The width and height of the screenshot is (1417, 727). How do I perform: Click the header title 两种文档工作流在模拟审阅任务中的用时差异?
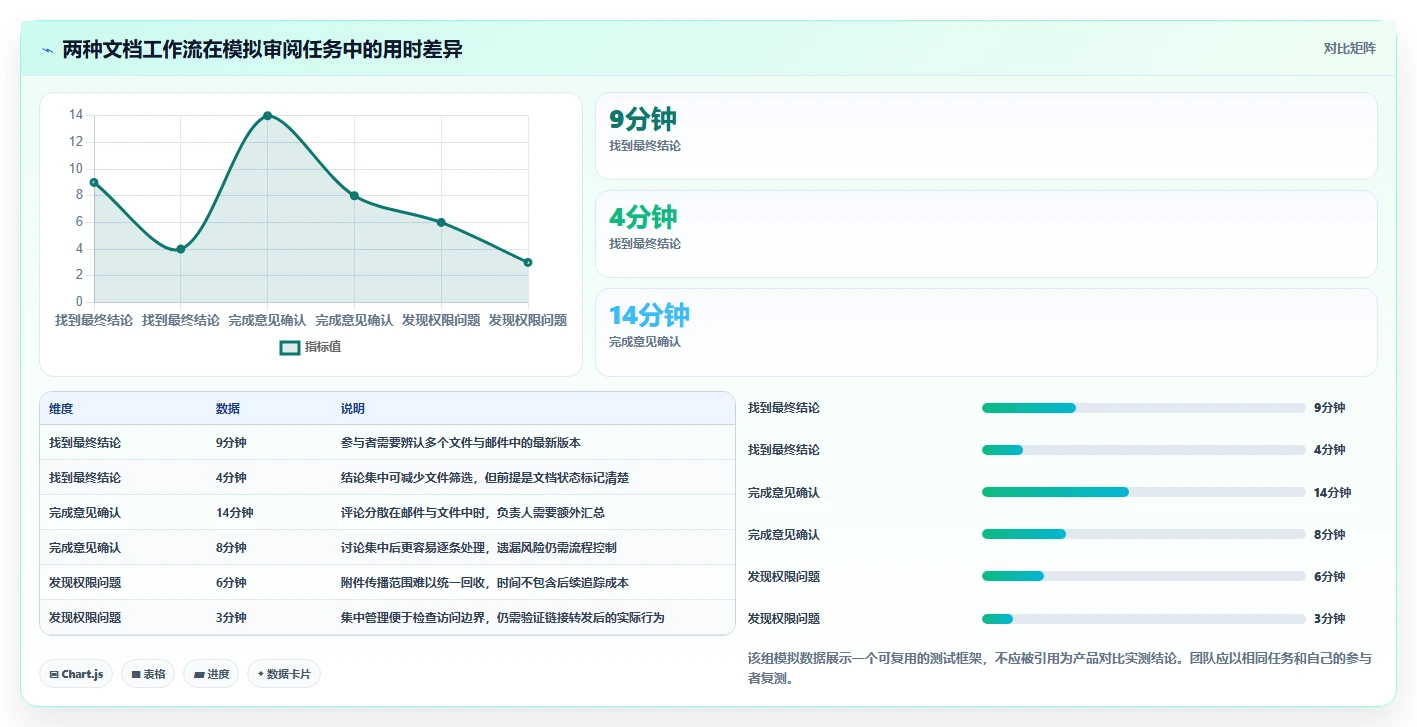262,49
